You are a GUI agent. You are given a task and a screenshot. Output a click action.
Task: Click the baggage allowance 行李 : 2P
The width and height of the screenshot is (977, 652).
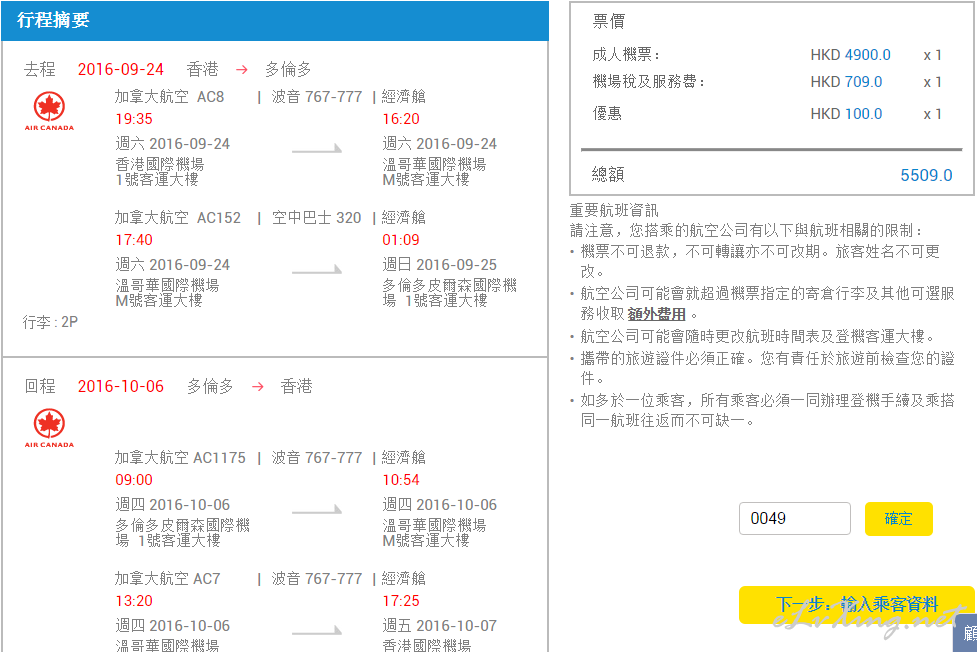point(50,322)
